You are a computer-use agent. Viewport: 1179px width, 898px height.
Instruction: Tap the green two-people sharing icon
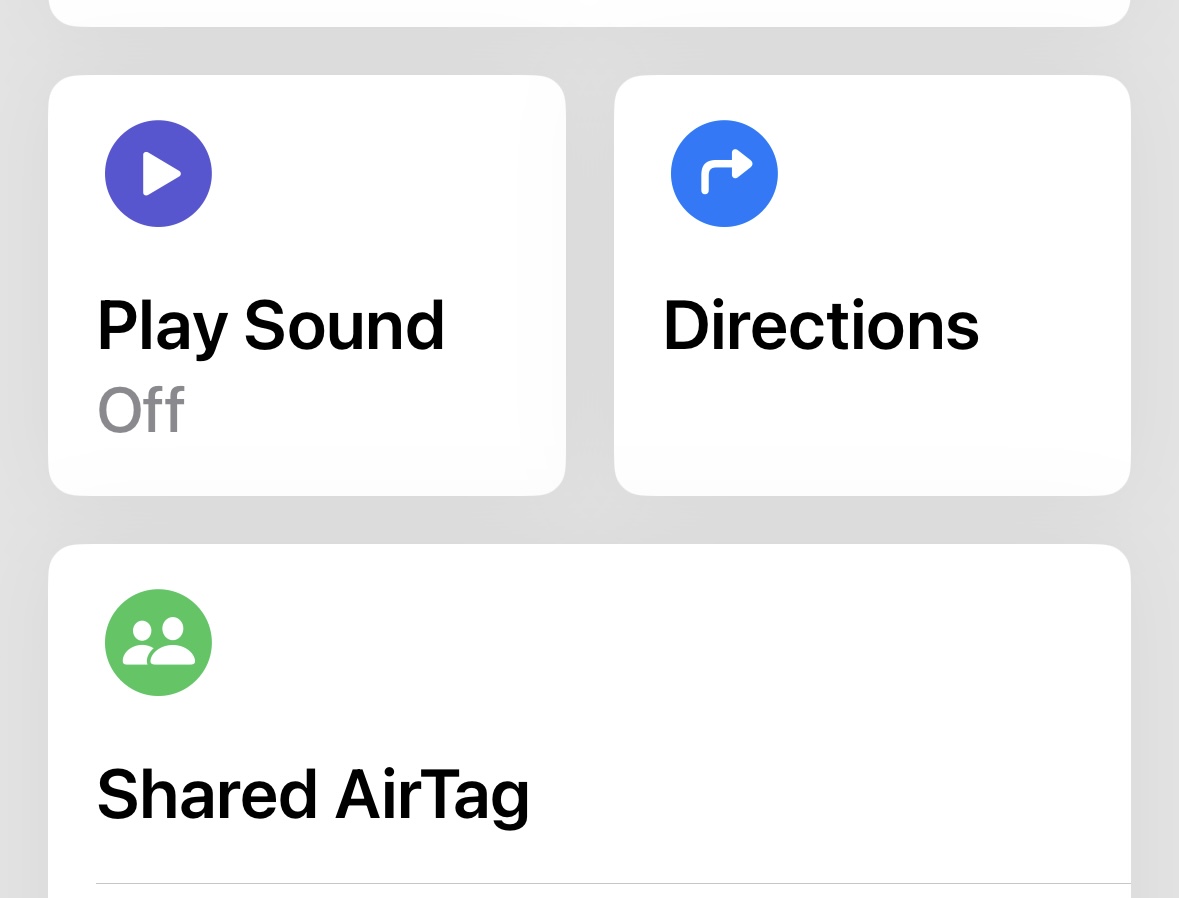pos(158,642)
